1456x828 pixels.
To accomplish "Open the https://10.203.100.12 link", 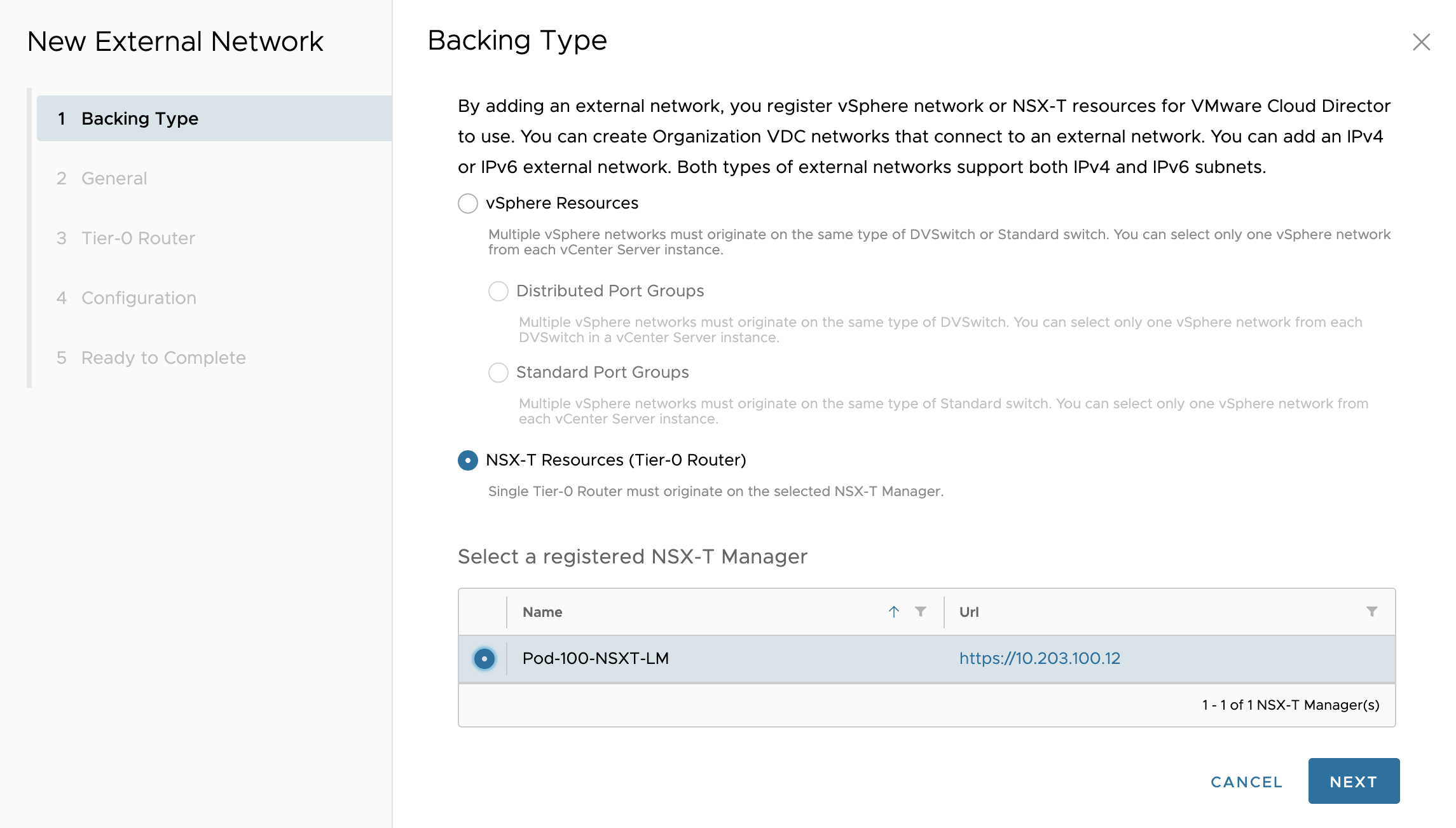I will point(1040,658).
